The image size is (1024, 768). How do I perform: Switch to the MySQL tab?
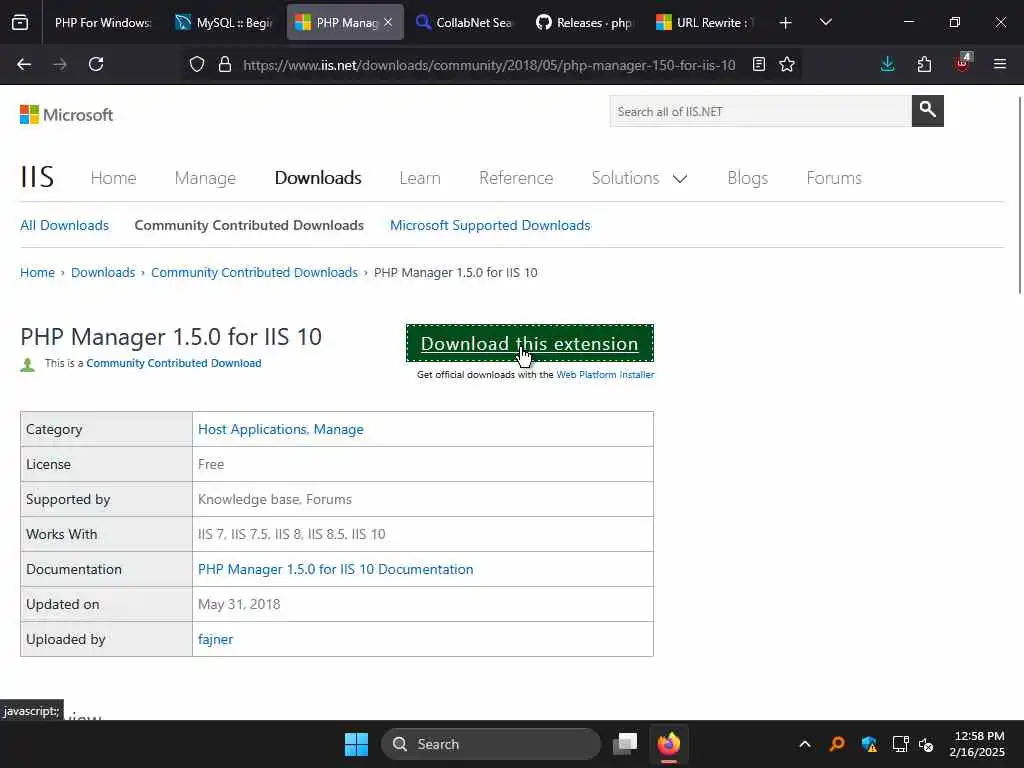(225, 23)
